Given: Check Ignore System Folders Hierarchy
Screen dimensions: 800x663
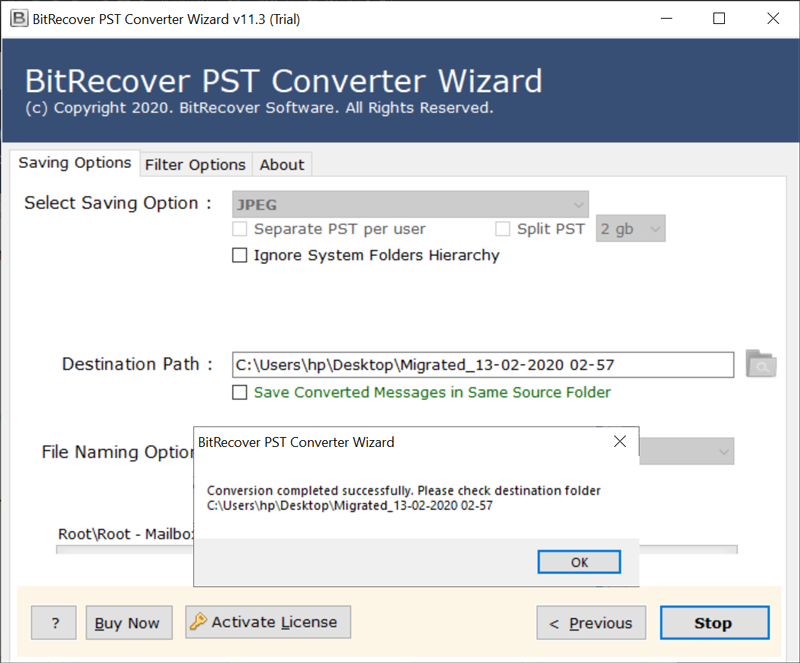Looking at the screenshot, I should (x=240, y=255).
